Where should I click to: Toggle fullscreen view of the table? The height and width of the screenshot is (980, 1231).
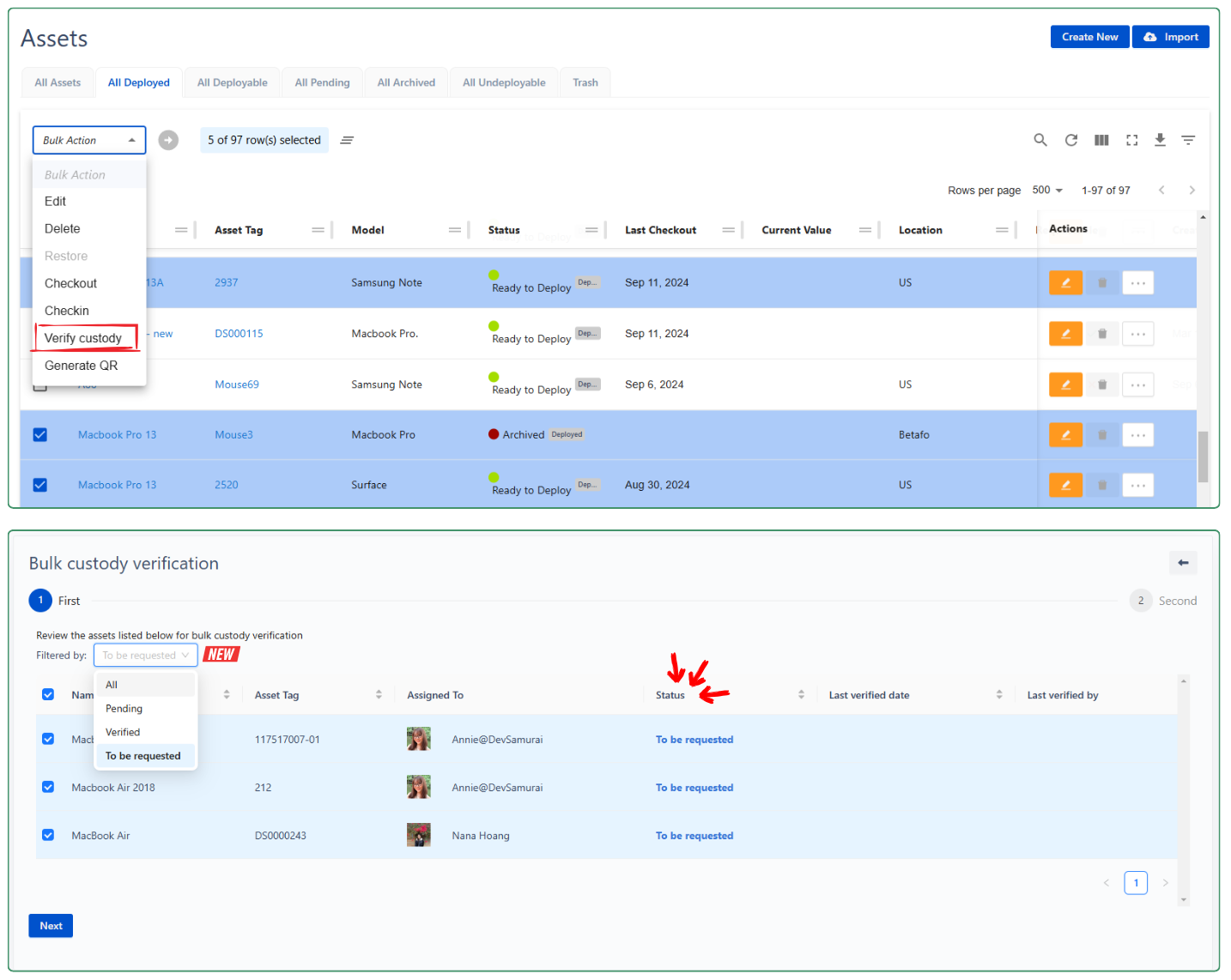click(x=1131, y=140)
